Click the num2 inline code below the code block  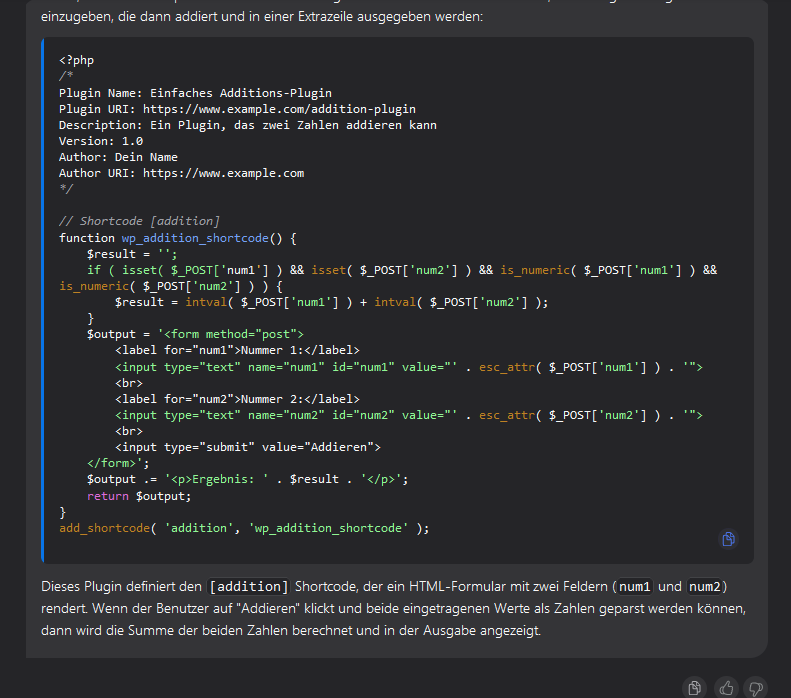[x=704, y=586]
